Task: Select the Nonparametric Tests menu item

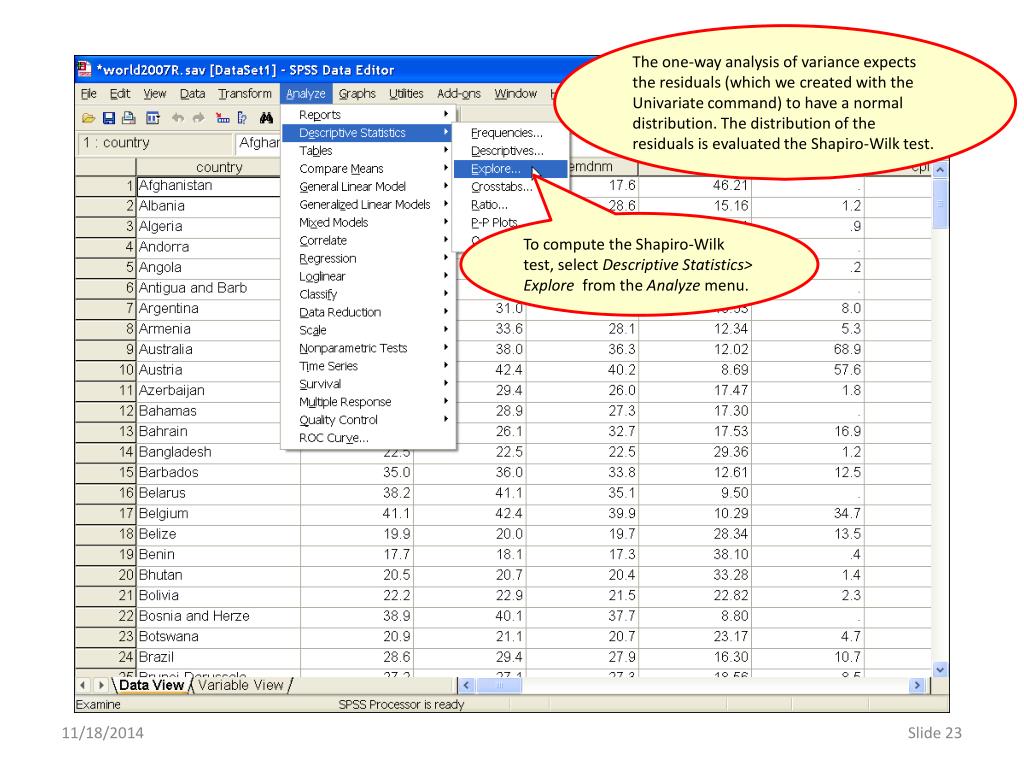Action: [x=368, y=348]
